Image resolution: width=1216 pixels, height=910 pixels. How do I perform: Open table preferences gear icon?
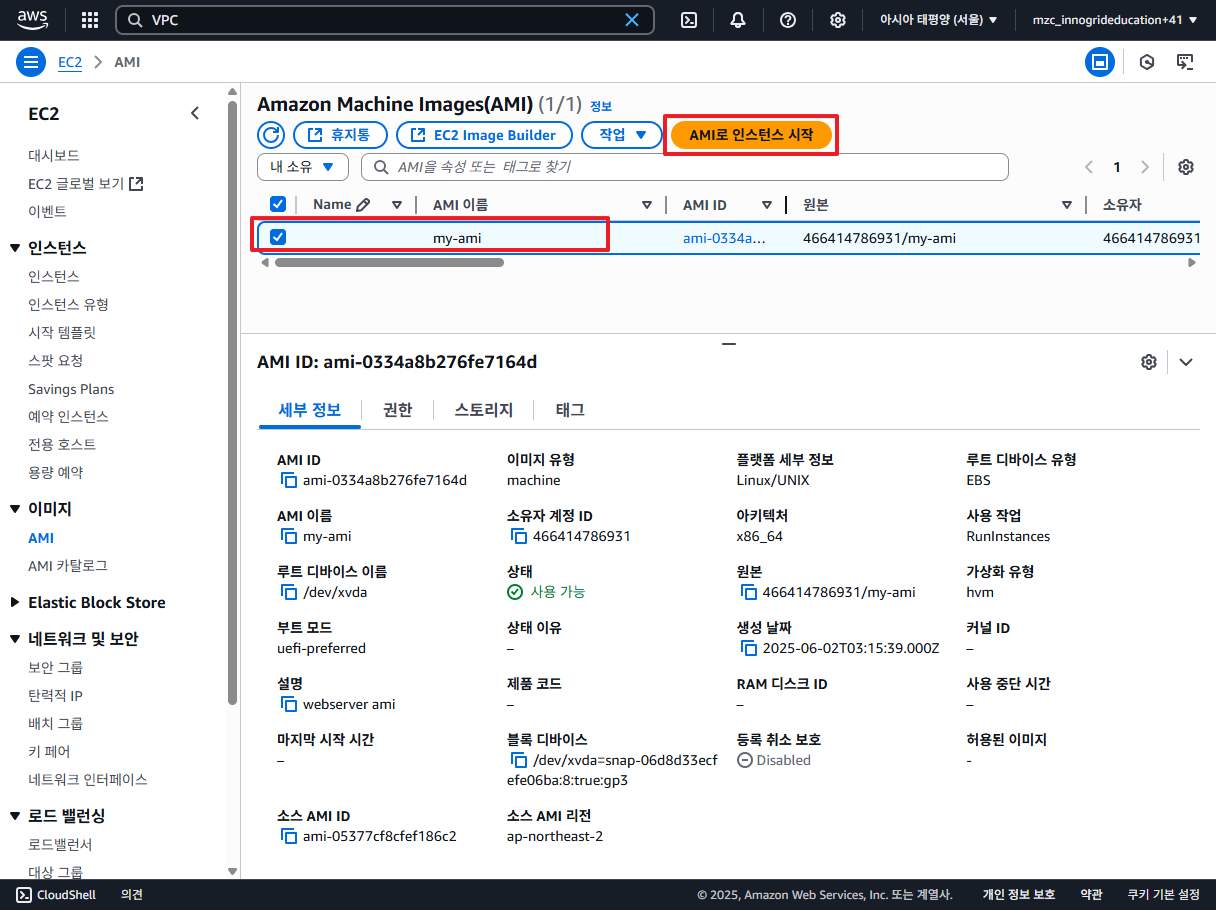(x=1186, y=167)
